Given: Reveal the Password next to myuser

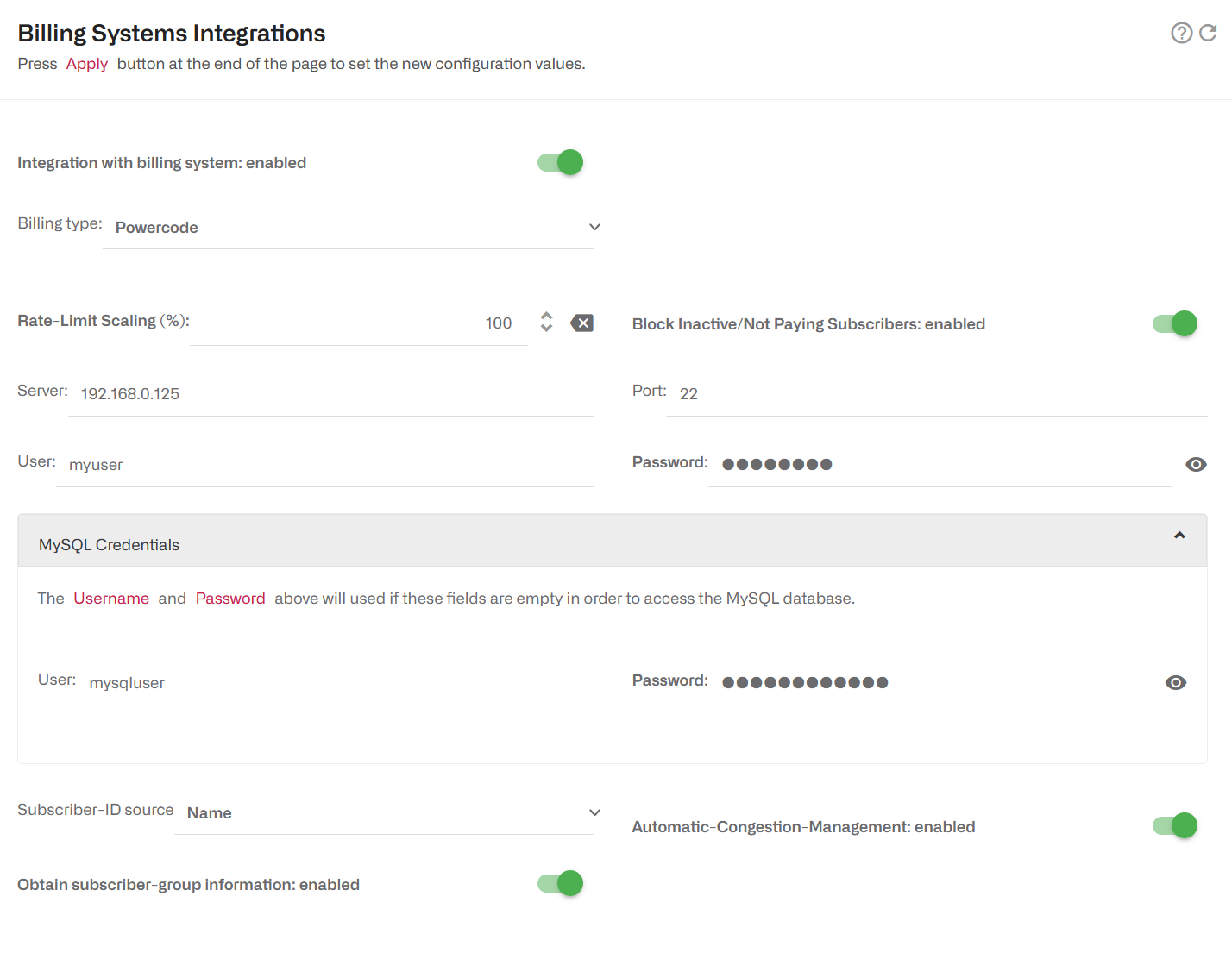Looking at the screenshot, I should (x=1196, y=464).
